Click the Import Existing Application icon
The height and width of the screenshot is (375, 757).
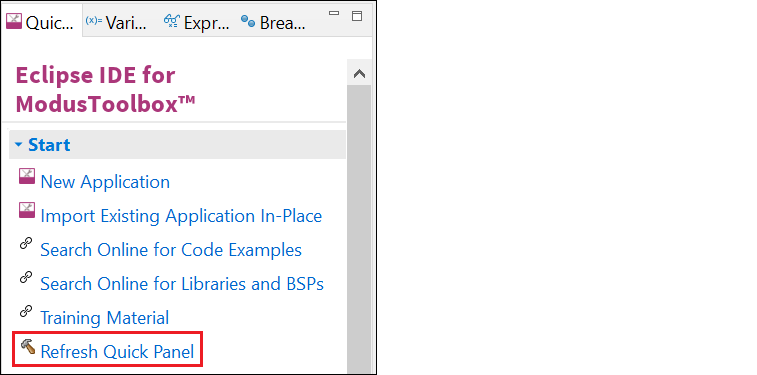coord(27,211)
